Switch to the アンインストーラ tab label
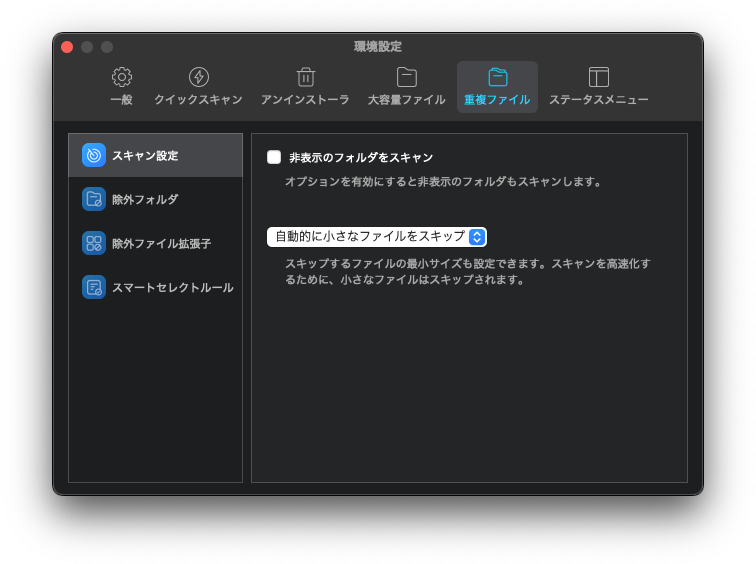 [305, 100]
